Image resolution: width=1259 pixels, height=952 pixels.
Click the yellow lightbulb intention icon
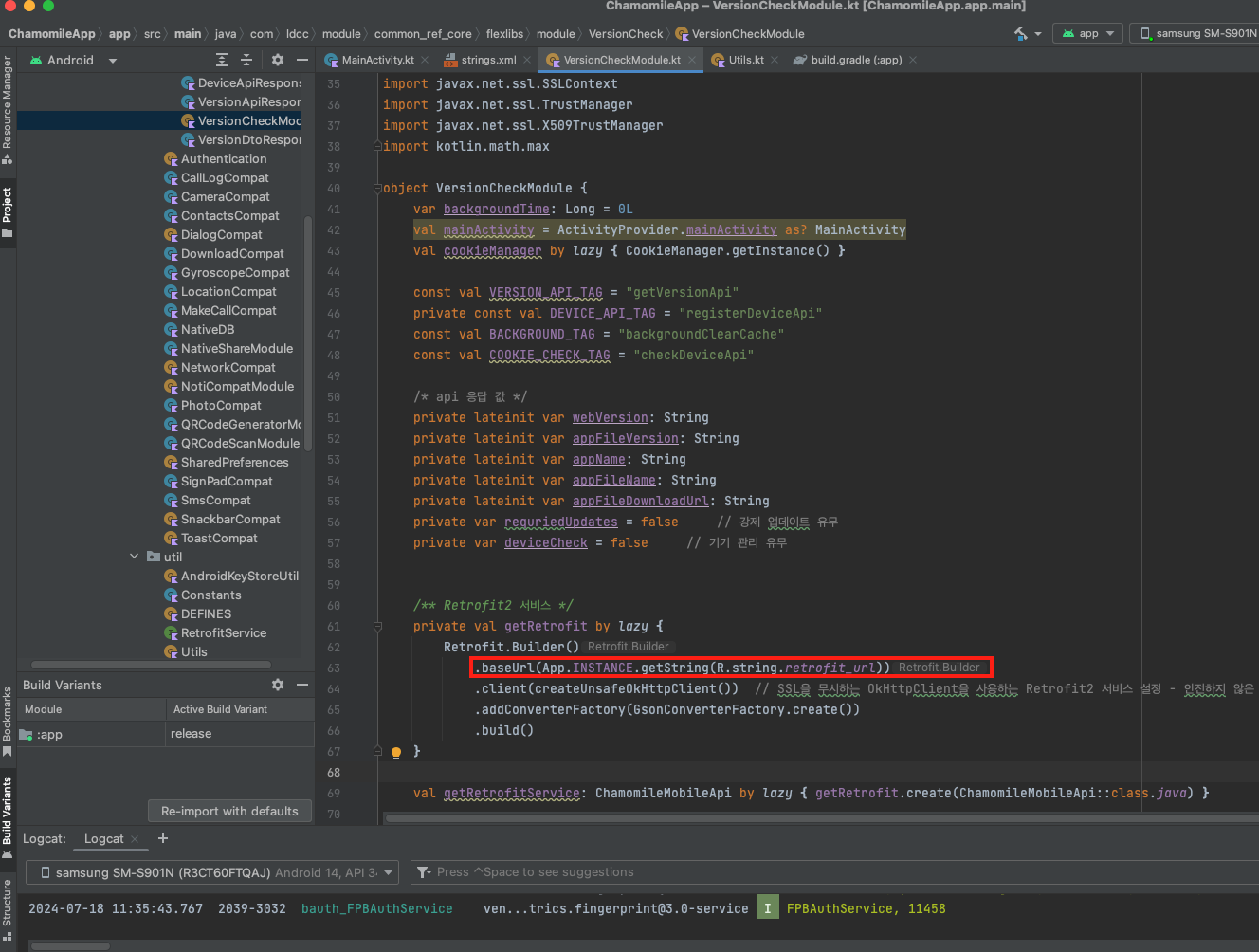click(x=396, y=753)
